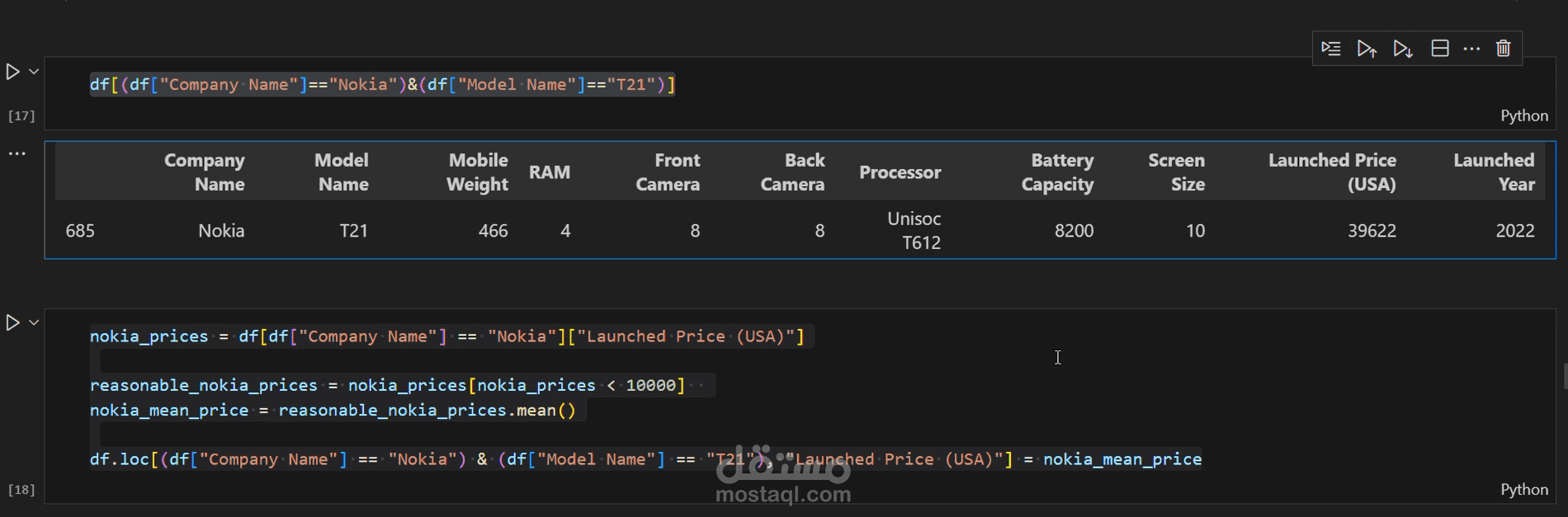Open More Actions in the cell toolbar
The width and height of the screenshot is (1568, 517).
tap(1471, 49)
